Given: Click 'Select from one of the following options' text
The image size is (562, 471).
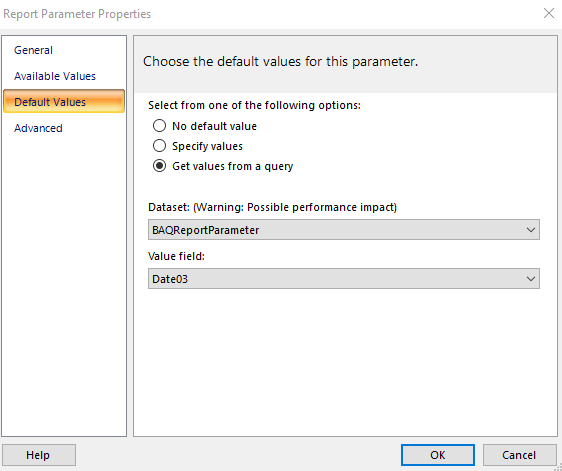Looking at the screenshot, I should pos(254,105).
